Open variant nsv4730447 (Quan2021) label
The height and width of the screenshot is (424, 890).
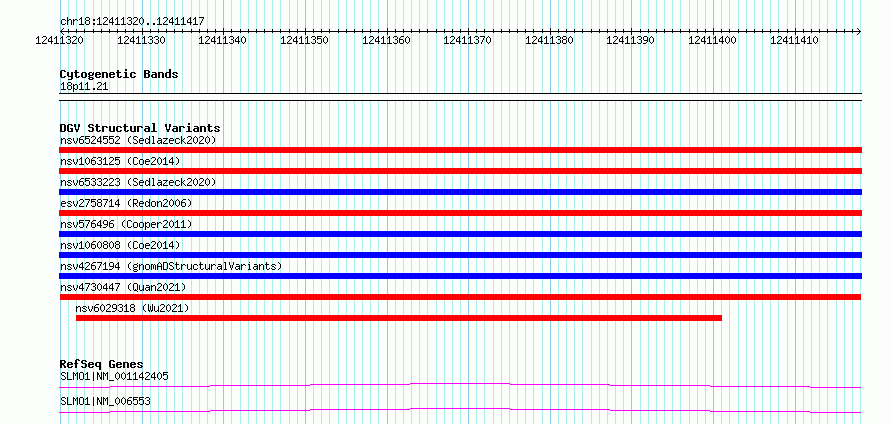[123, 287]
